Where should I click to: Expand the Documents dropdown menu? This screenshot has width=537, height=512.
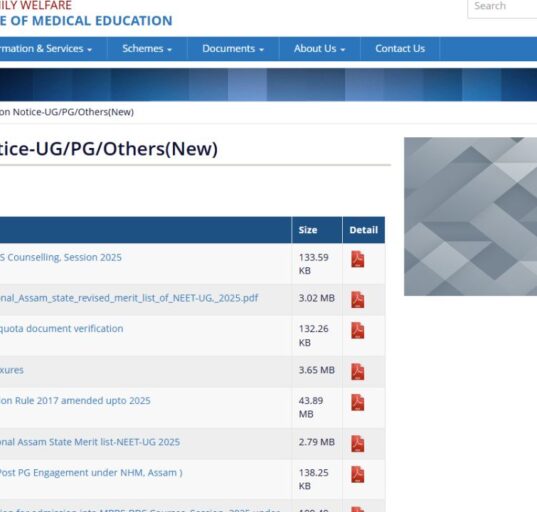[x=233, y=49]
